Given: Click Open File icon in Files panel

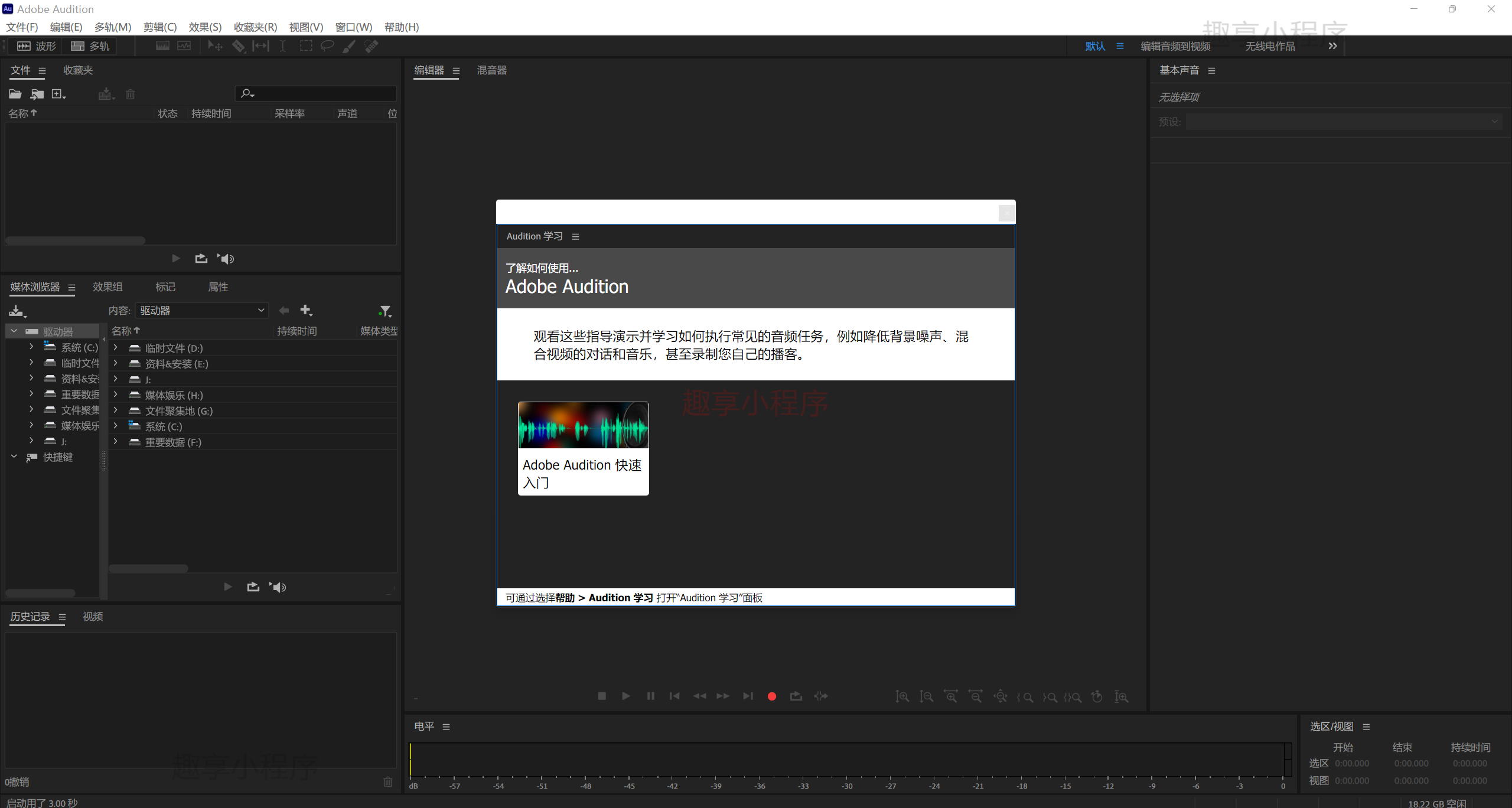Looking at the screenshot, I should (x=15, y=94).
